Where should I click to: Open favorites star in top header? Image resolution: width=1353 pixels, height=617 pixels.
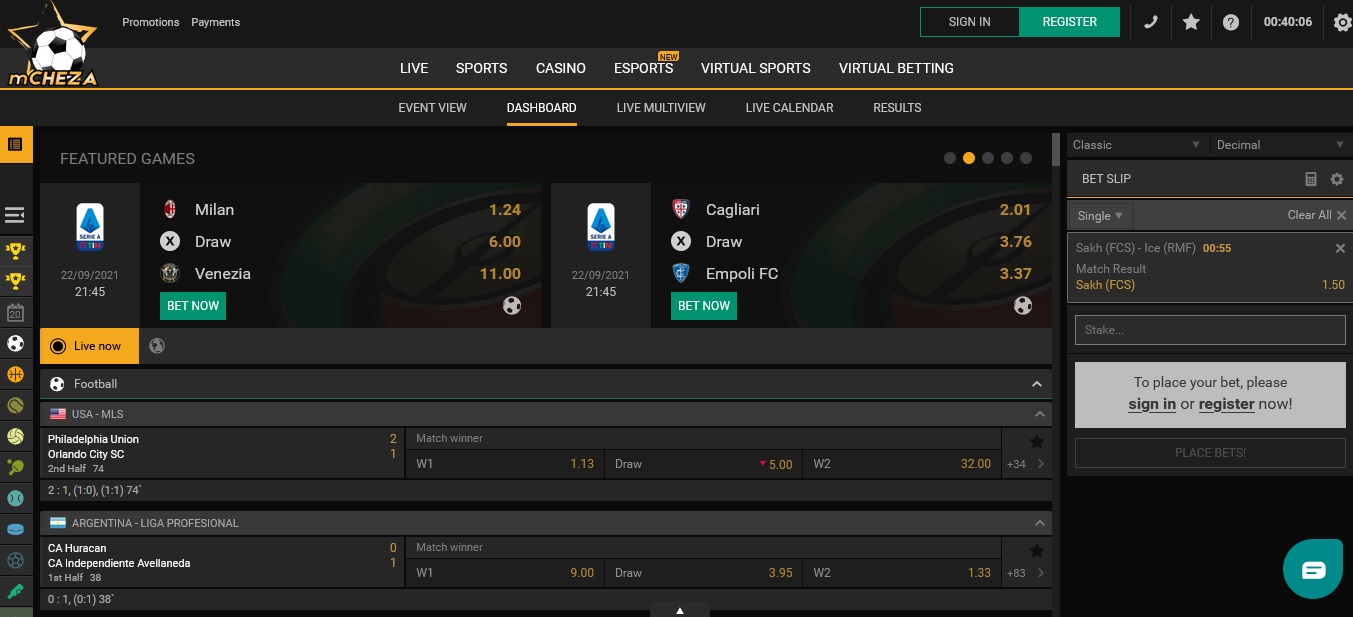pos(1191,22)
